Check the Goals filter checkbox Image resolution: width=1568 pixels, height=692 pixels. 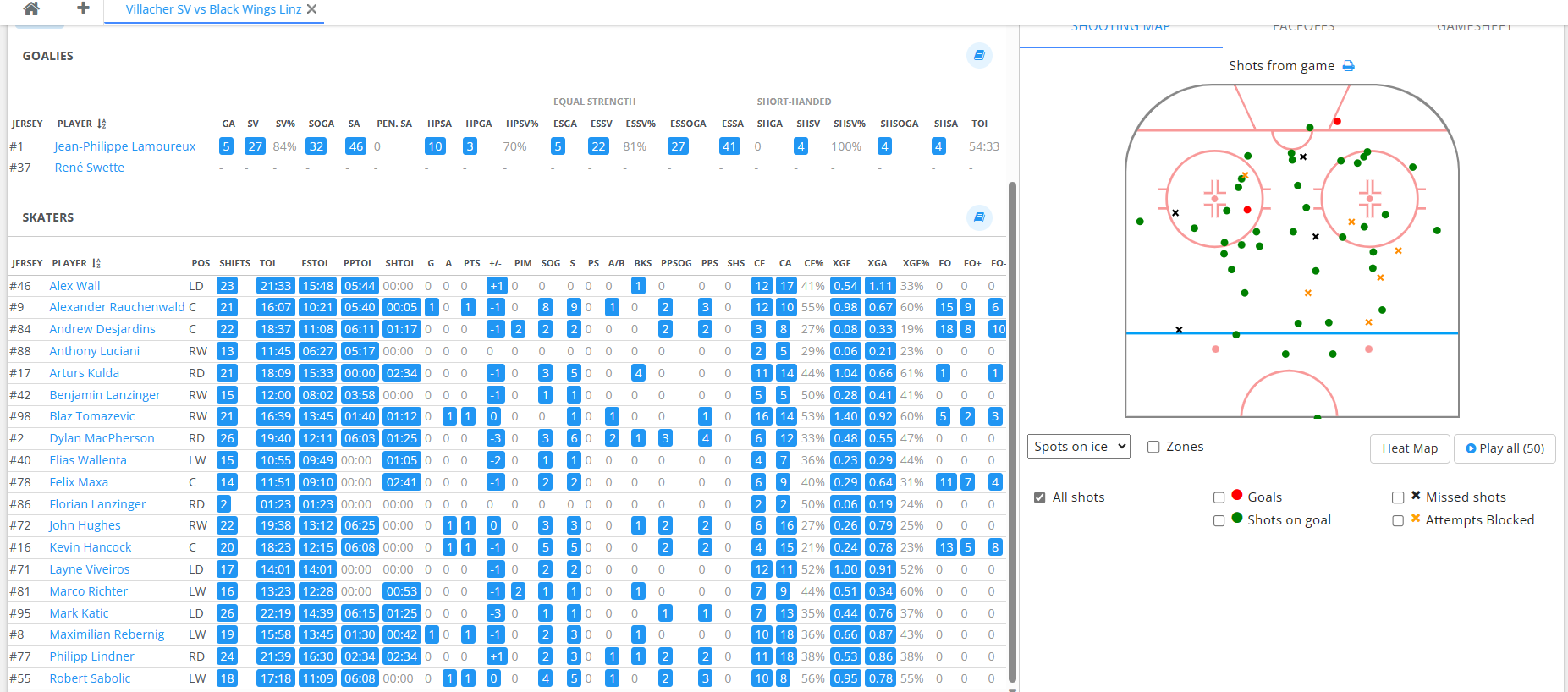(x=1219, y=497)
